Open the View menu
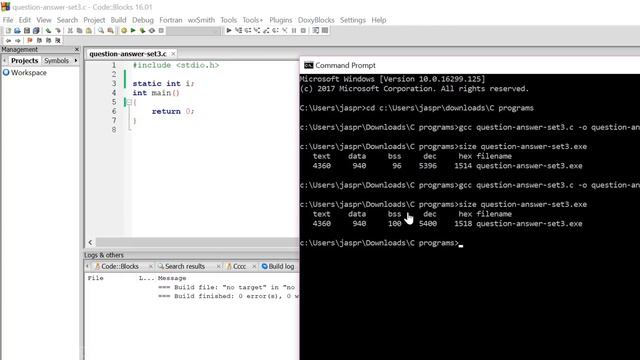The image size is (640, 360). [x=44, y=20]
